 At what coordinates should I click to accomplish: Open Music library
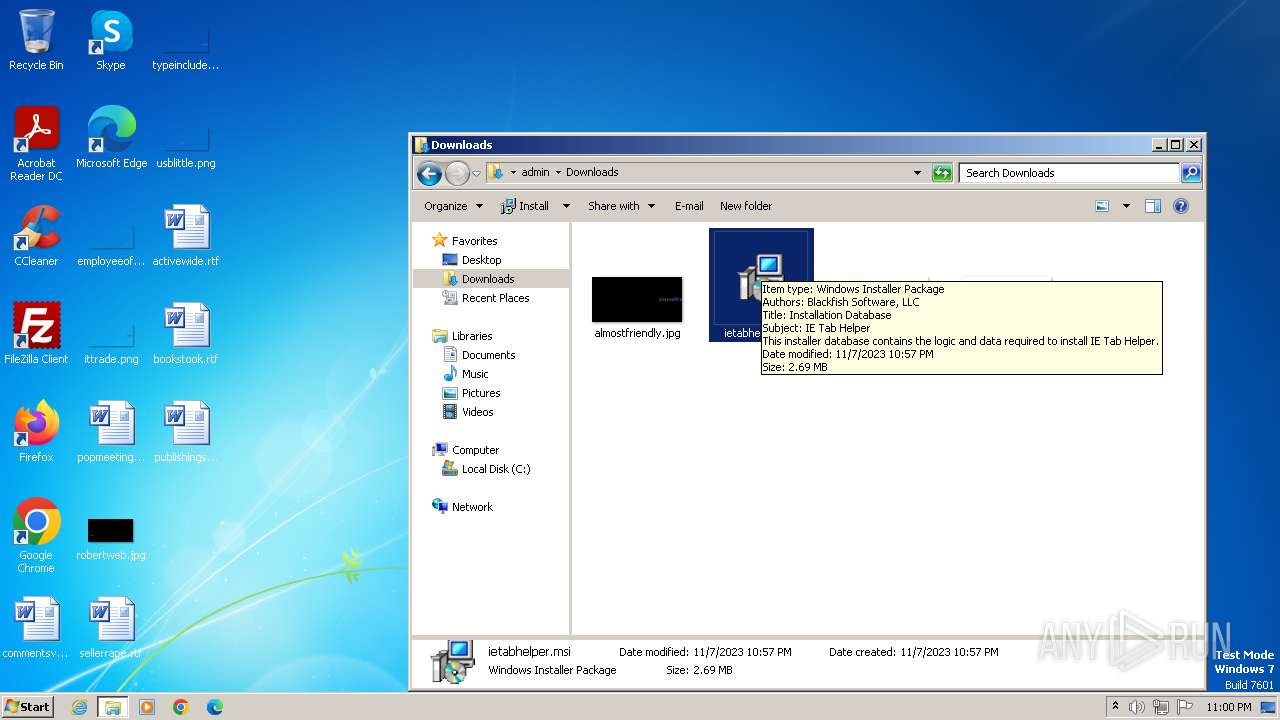tap(475, 374)
